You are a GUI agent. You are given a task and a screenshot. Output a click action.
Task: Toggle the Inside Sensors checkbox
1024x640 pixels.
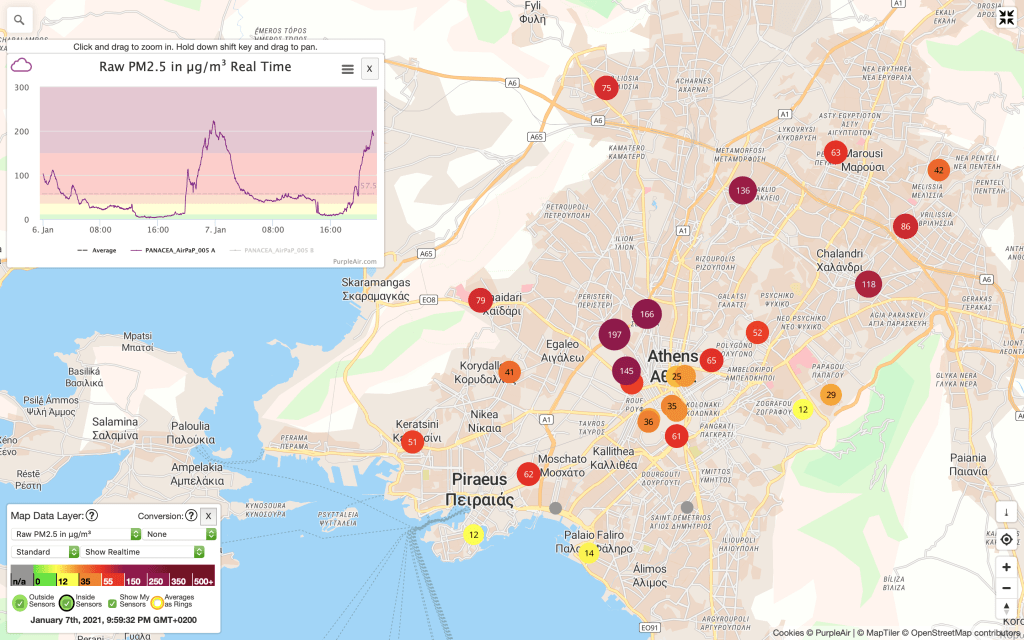66,602
